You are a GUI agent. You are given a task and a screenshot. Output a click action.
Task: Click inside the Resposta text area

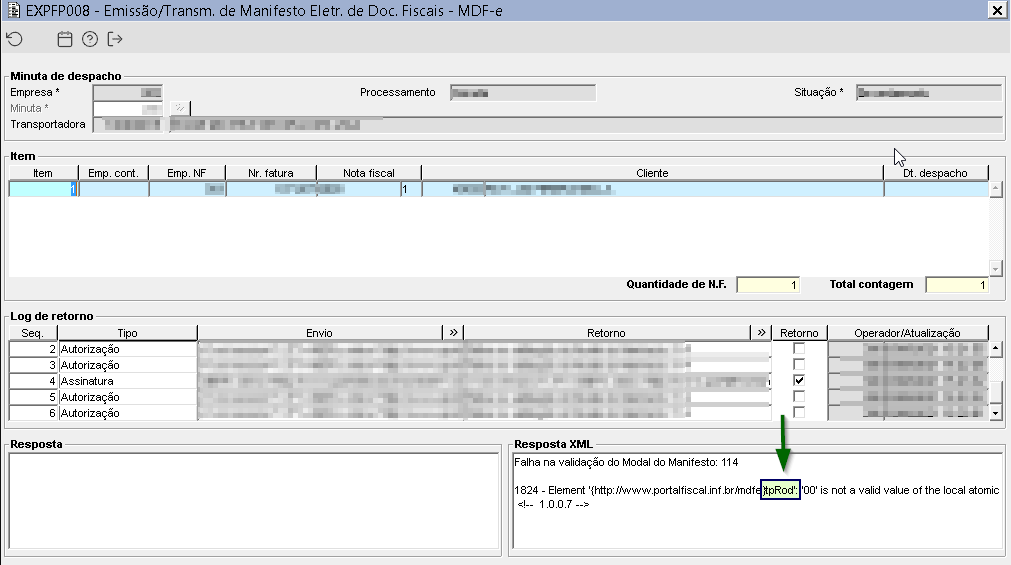254,501
